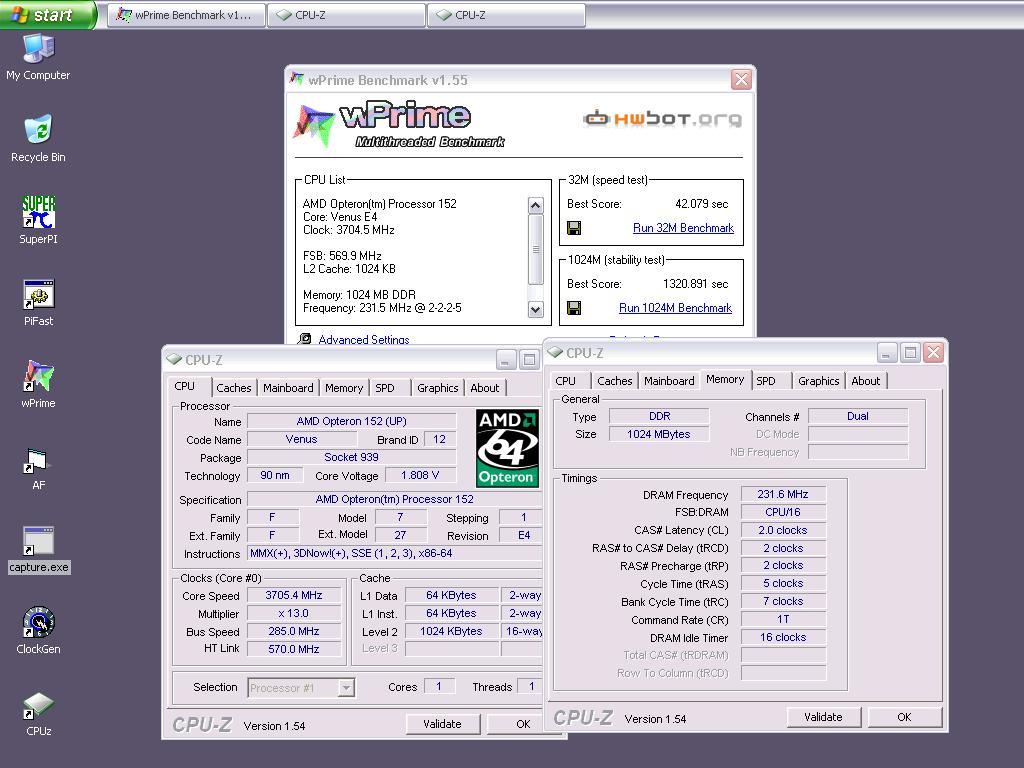Switch to Caches tab in right CPU-Z window
The height and width of the screenshot is (768, 1024).
coord(615,381)
